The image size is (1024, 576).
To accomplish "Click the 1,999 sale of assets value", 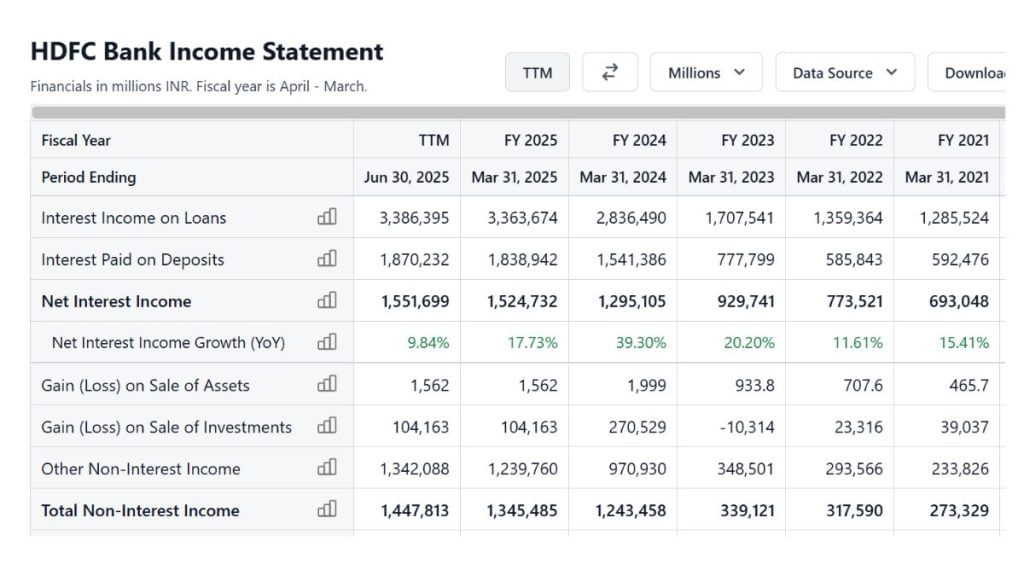I will [x=647, y=385].
